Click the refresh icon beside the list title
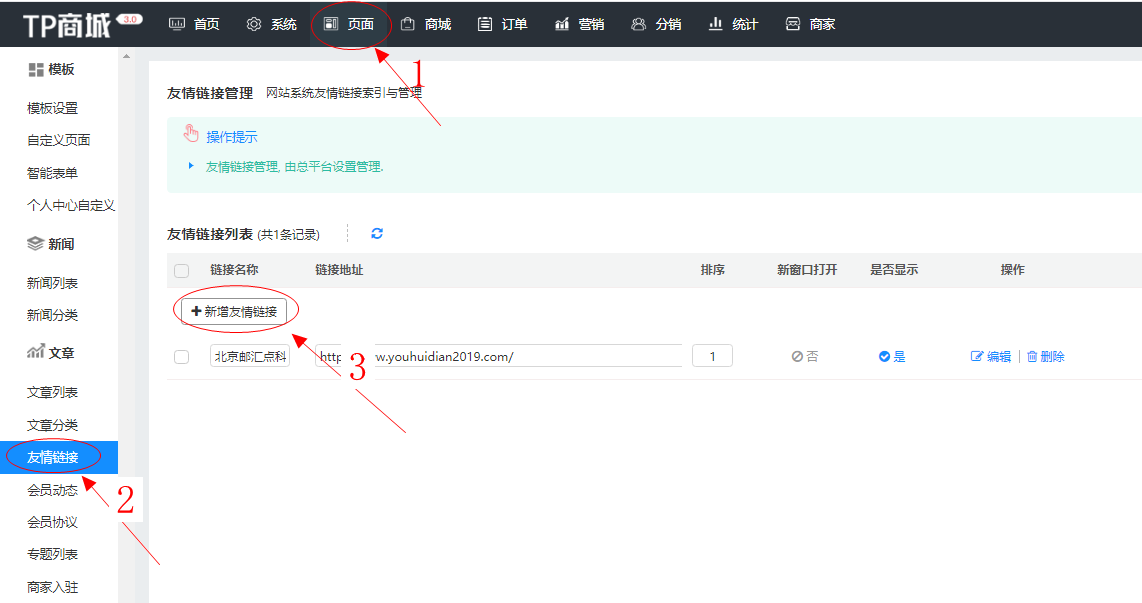 click(x=377, y=234)
